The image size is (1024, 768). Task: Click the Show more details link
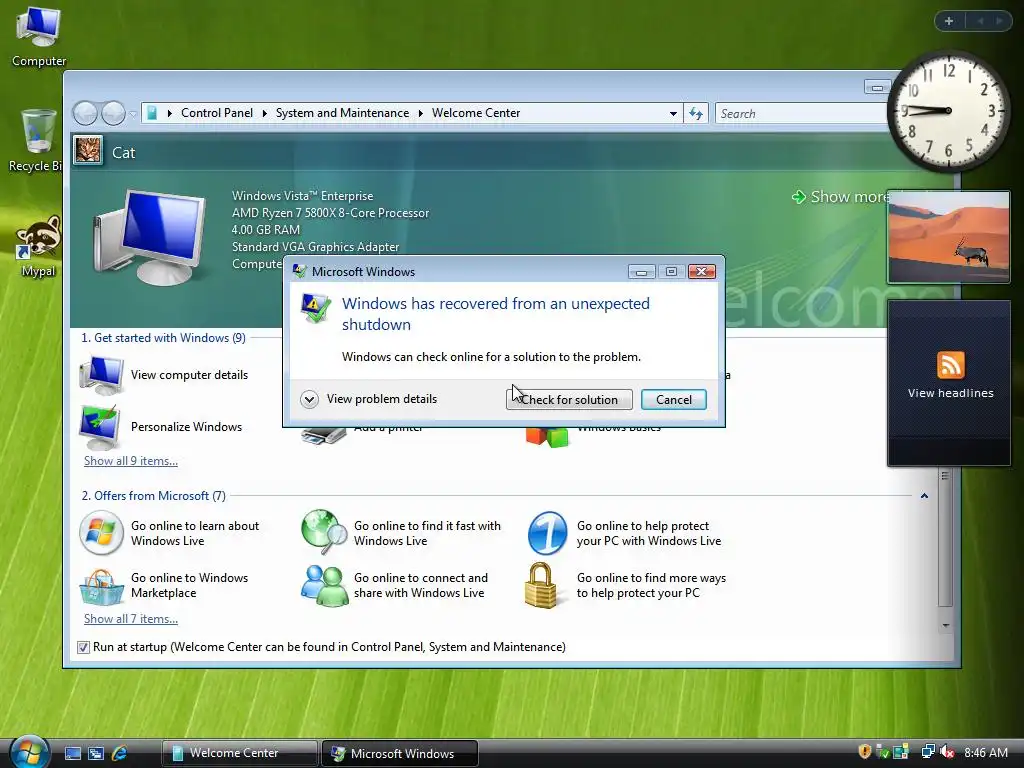click(840, 197)
